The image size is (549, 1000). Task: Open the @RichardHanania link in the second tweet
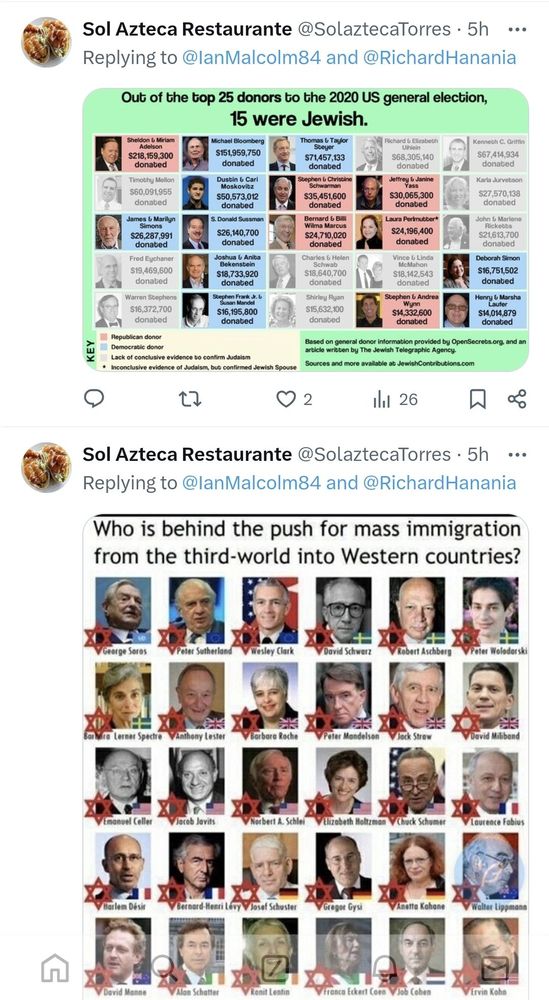(439, 483)
